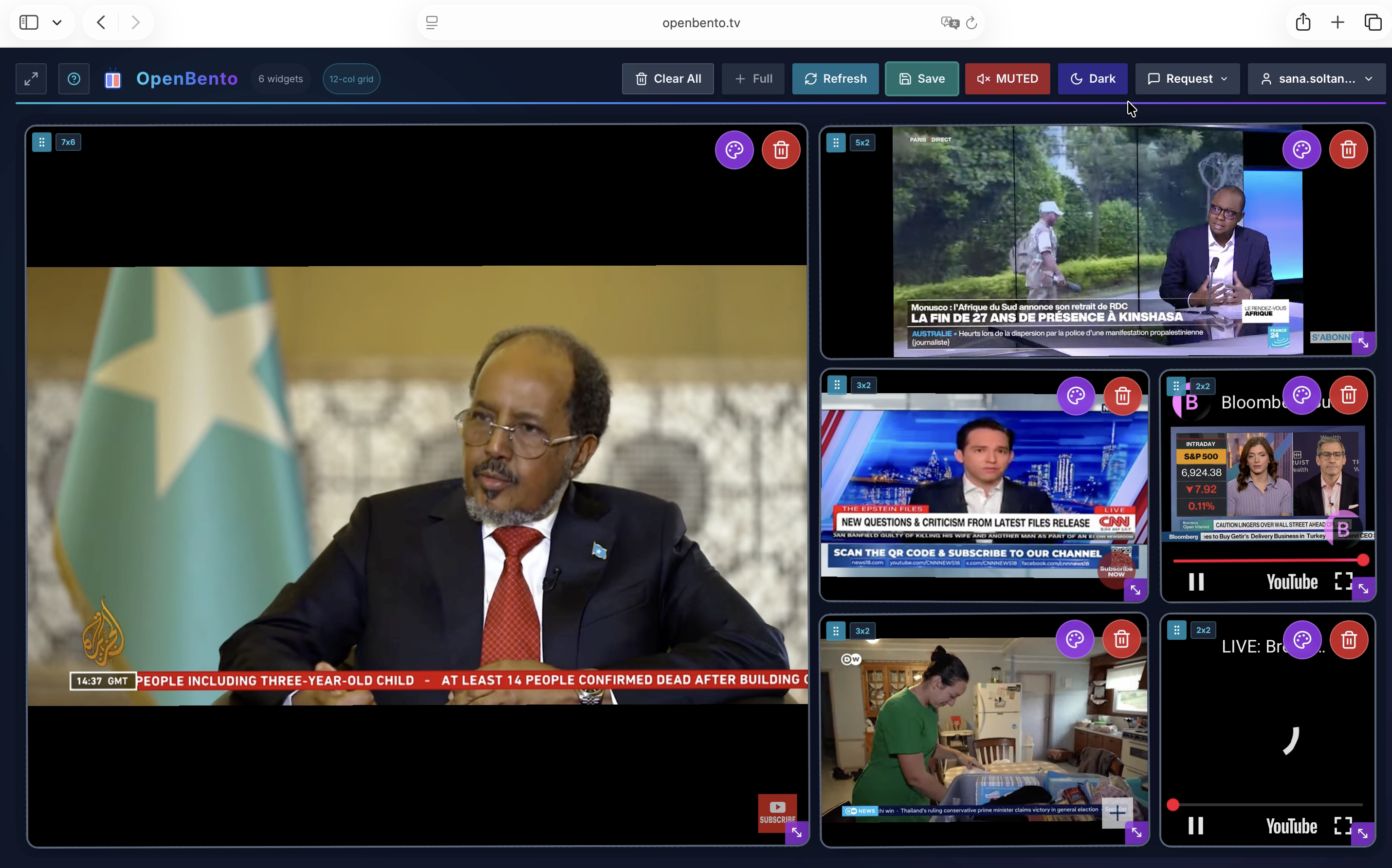
Task: Open palette for France 24 5x2 widget
Action: pos(1301,150)
